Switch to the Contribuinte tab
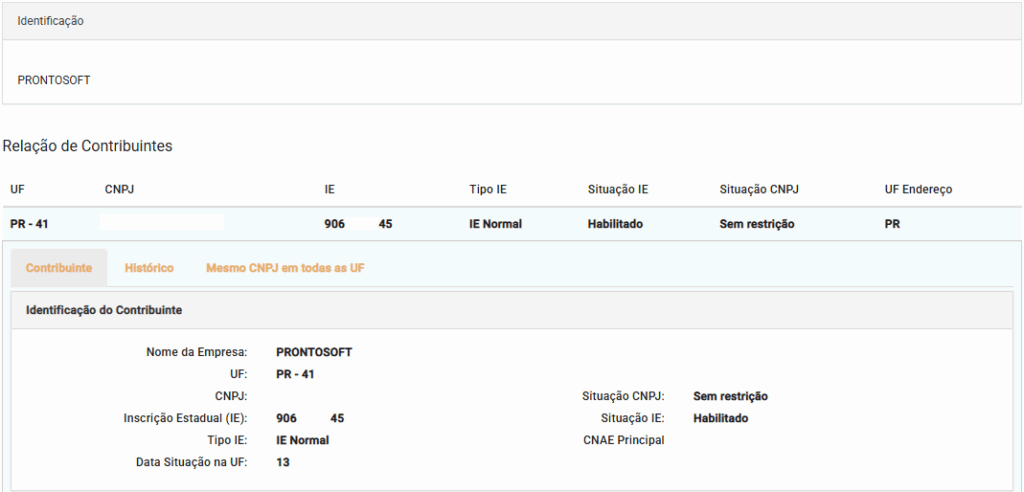This screenshot has width=1024, height=492. [x=59, y=268]
